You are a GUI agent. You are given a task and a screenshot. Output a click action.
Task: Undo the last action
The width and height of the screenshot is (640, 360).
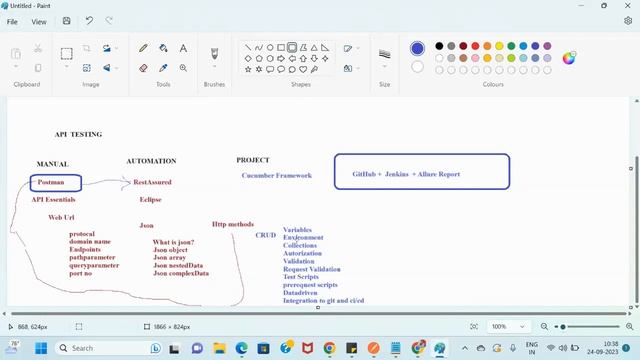89,21
